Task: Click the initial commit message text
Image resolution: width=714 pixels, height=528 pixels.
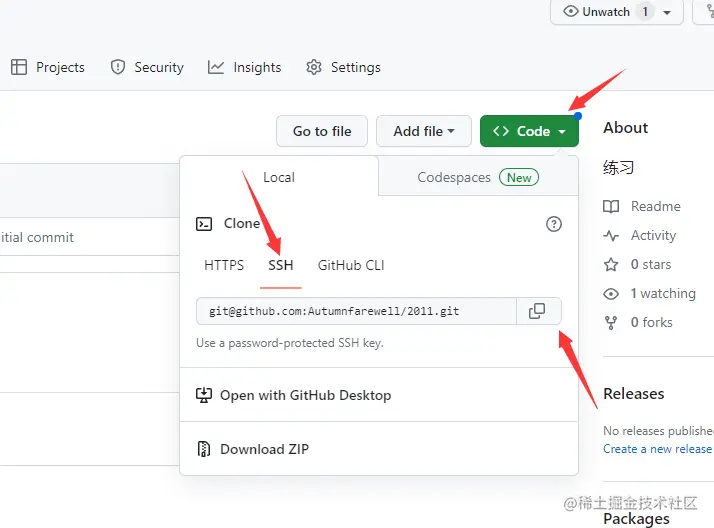Action: [37, 237]
